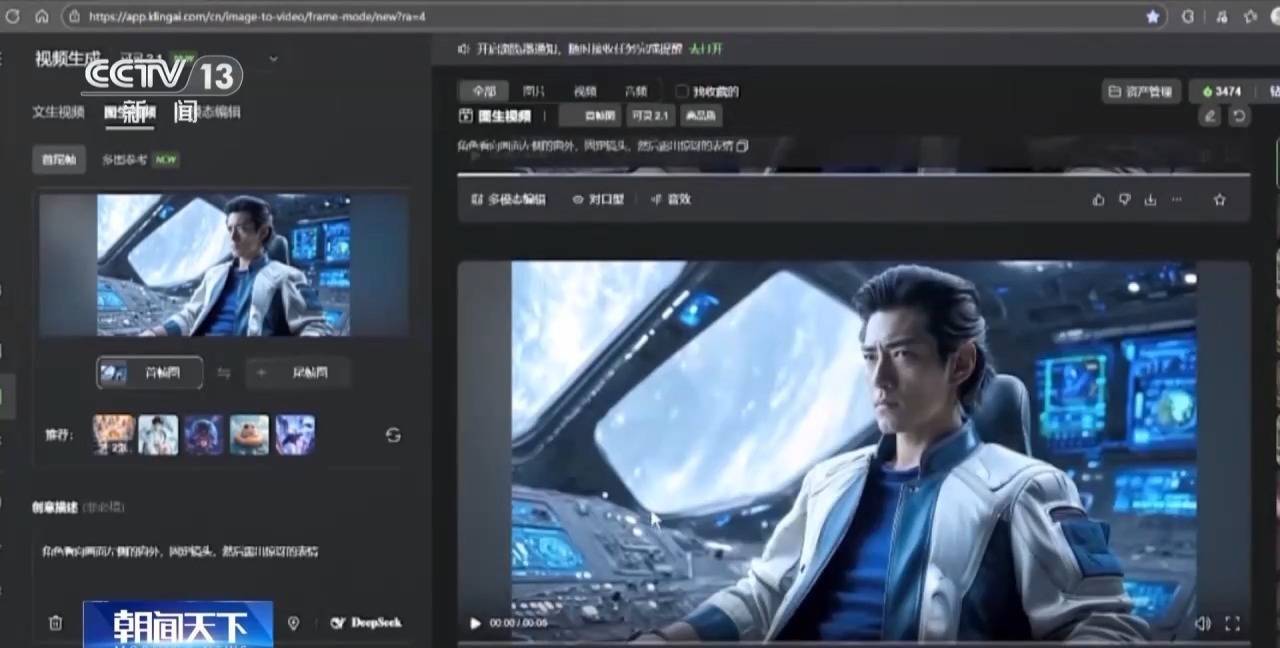Open the 视频生成 model version dropdown
Screen dimensions: 1280x648
click(273, 59)
